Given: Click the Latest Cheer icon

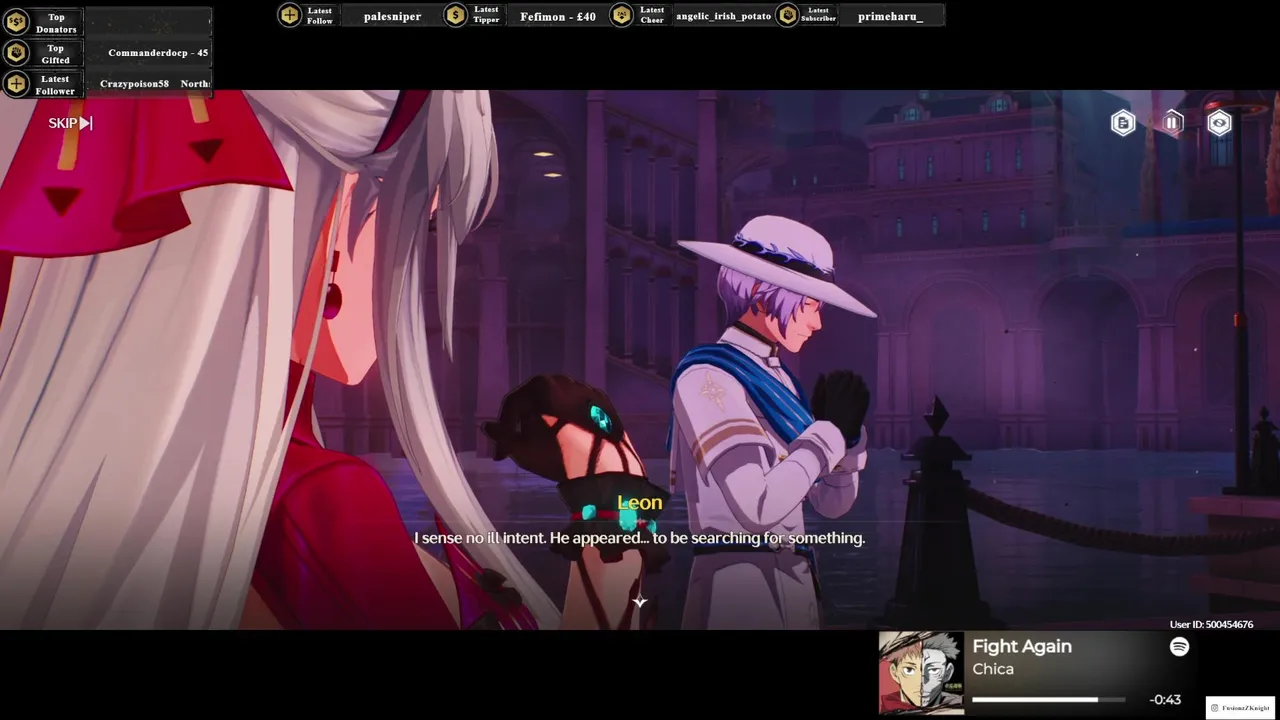Looking at the screenshot, I should click(x=621, y=15).
